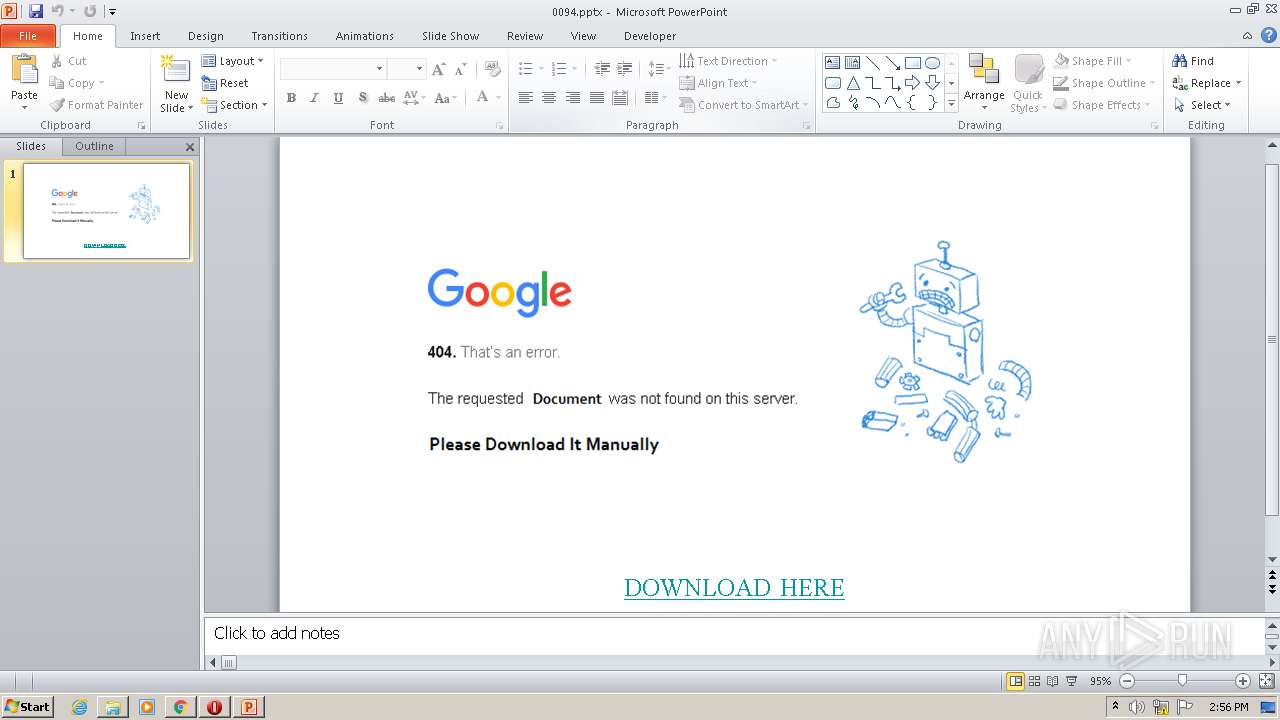The image size is (1280, 720).
Task: Select the Right Arrow shape in gallery
Action: pyautogui.click(x=912, y=83)
